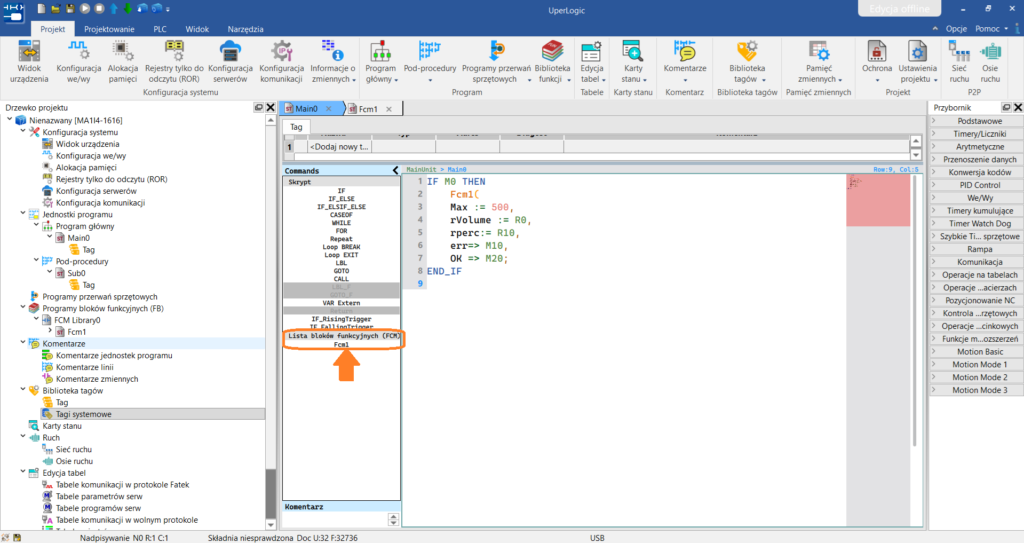Open Alokacja pamięci ribbon icon
This screenshot has width=1024, height=543.
point(123,61)
